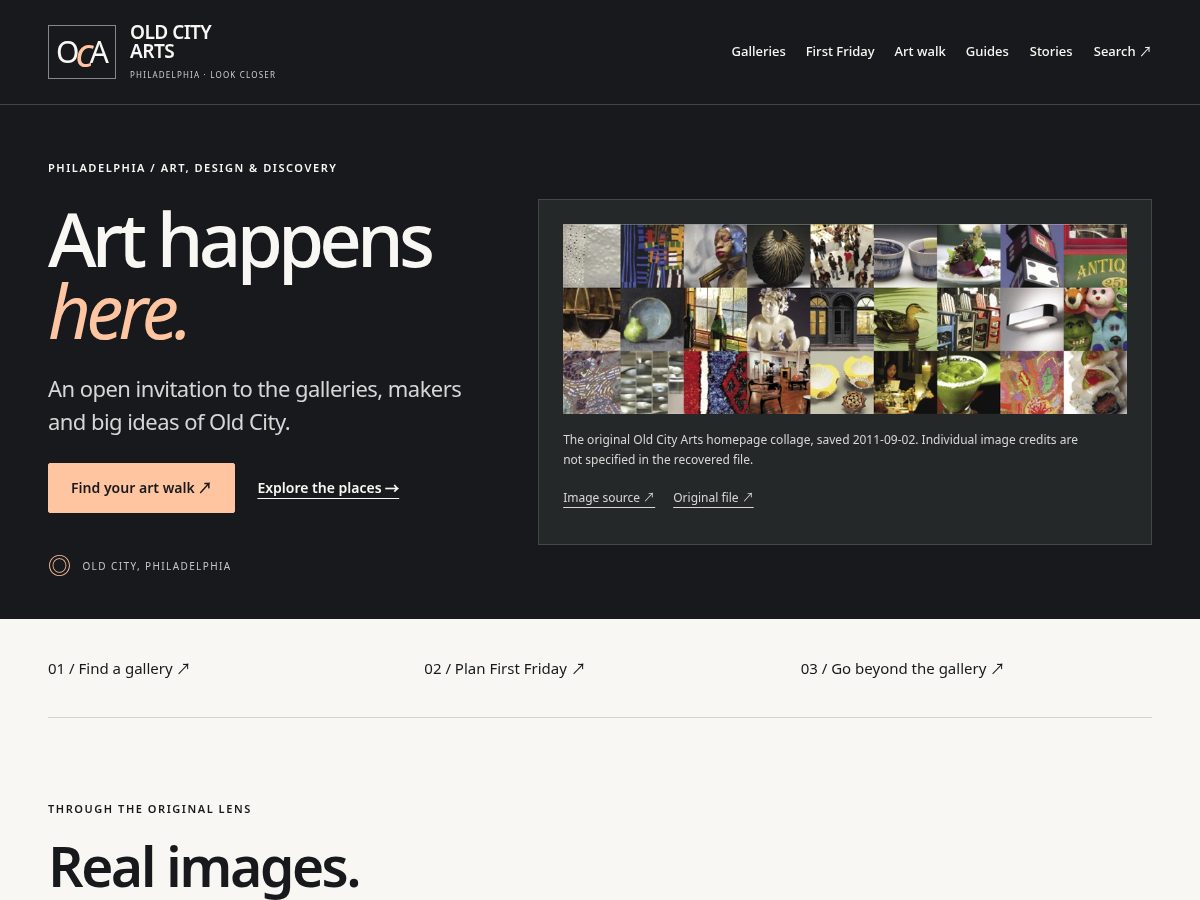Screen dimensions: 1200x900
Task: Click the homepage collage image
Action: (x=845, y=319)
